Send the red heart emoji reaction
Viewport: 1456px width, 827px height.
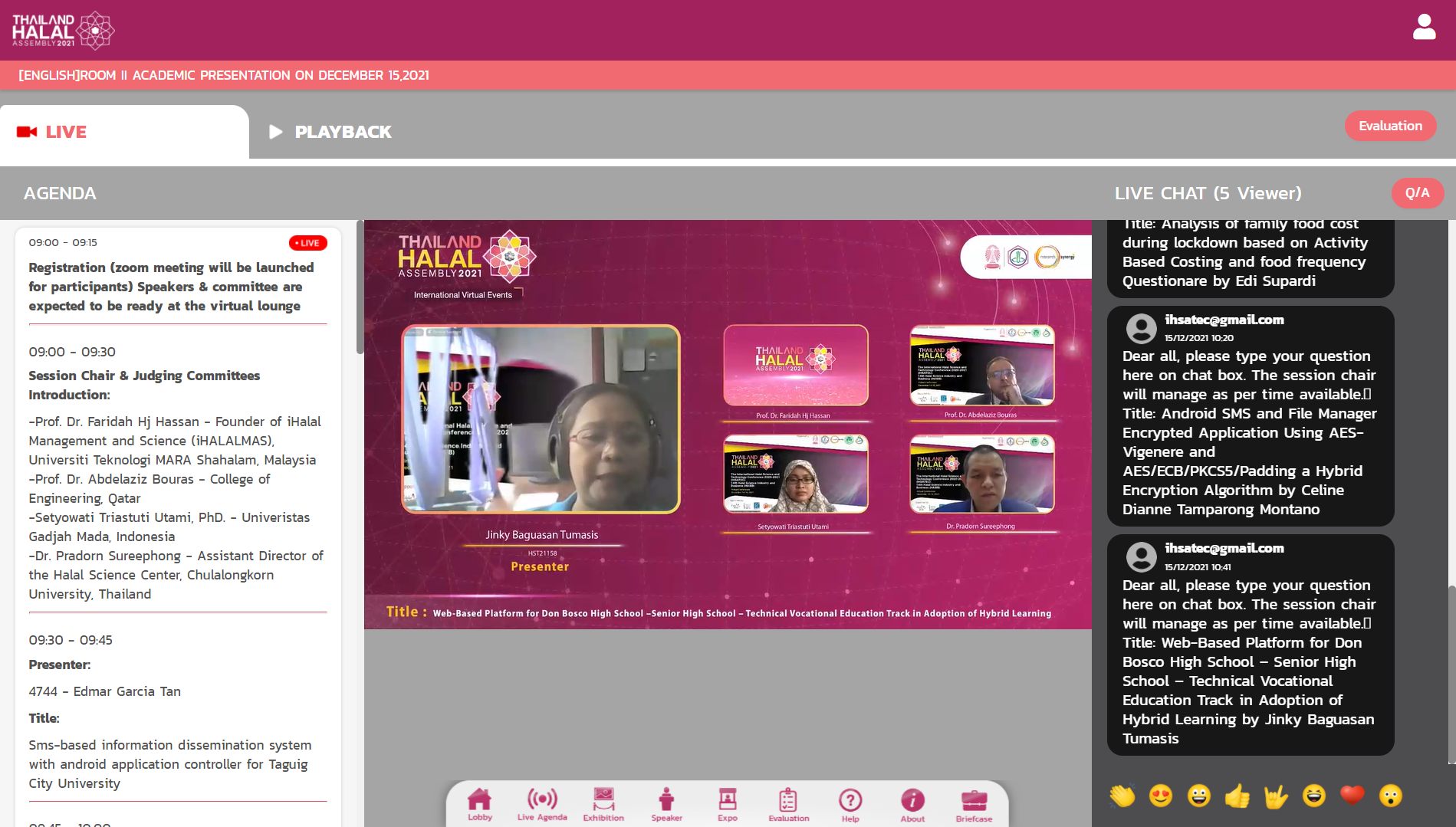click(x=1352, y=796)
